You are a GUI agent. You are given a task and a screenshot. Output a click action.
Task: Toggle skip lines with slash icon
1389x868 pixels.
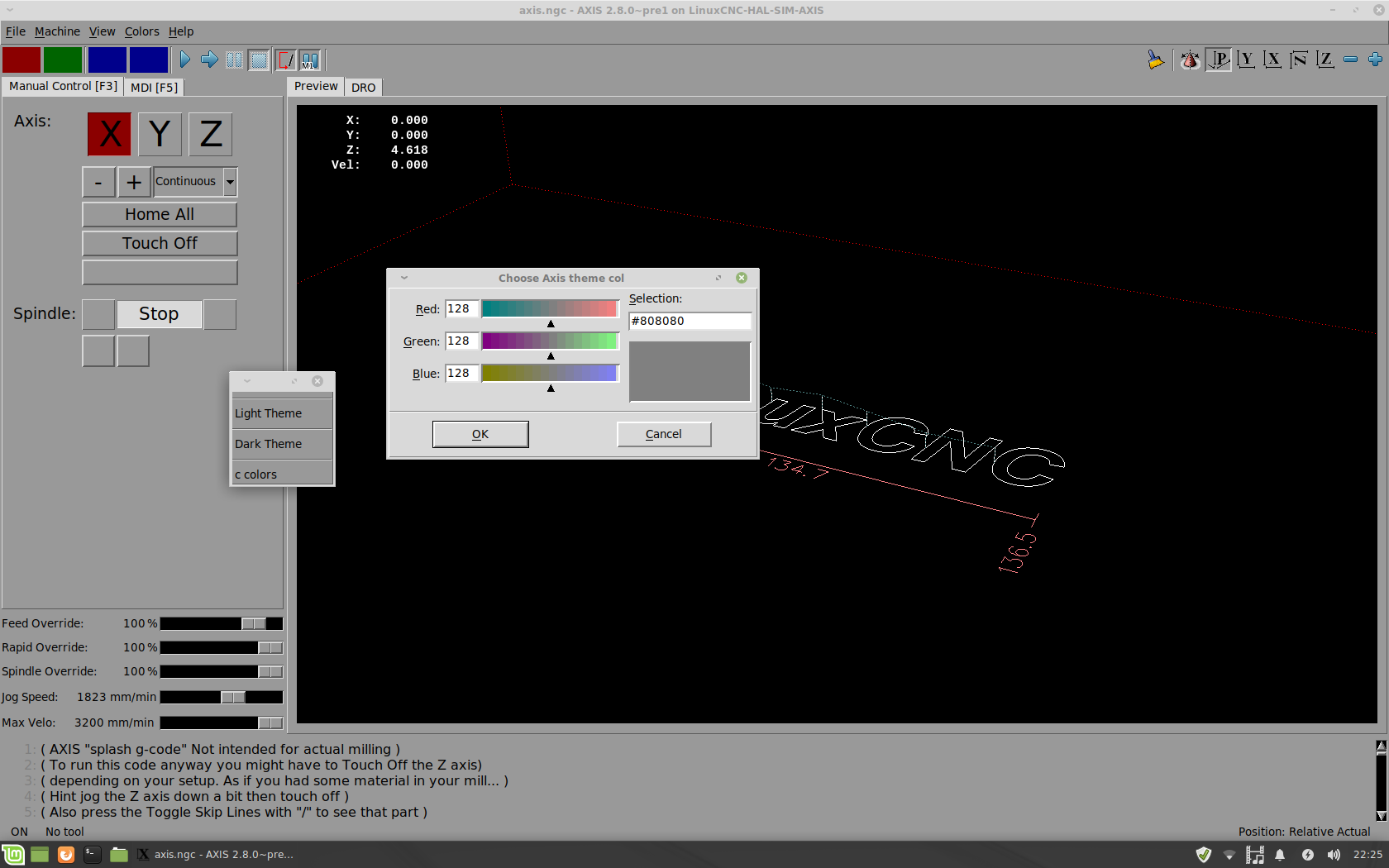pos(285,60)
